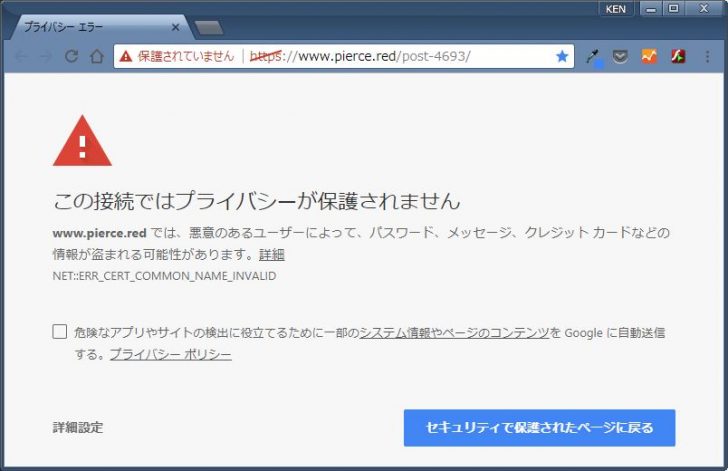This screenshot has height=471, width=728.
Task: Close the プライバシー エラー tab
Action: [176, 27]
